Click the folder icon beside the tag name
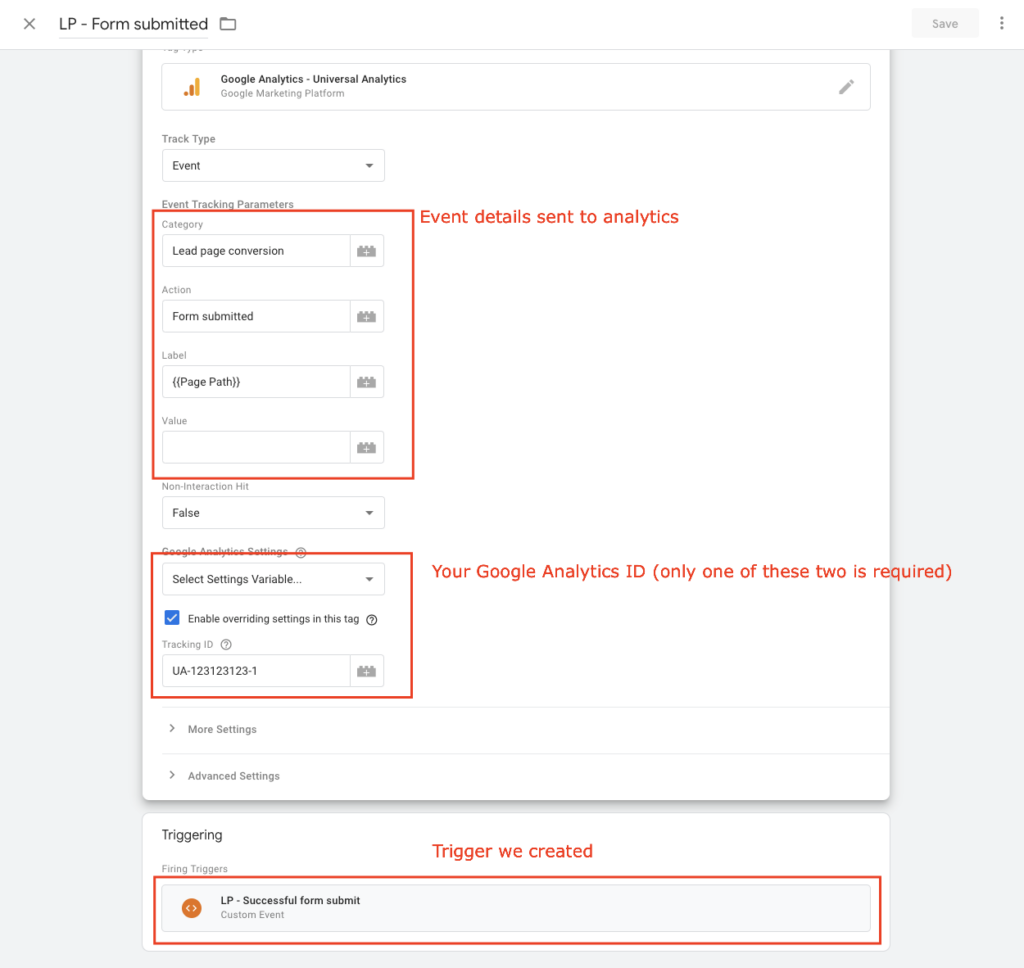Viewport: 1024px width, 968px height. [x=228, y=24]
